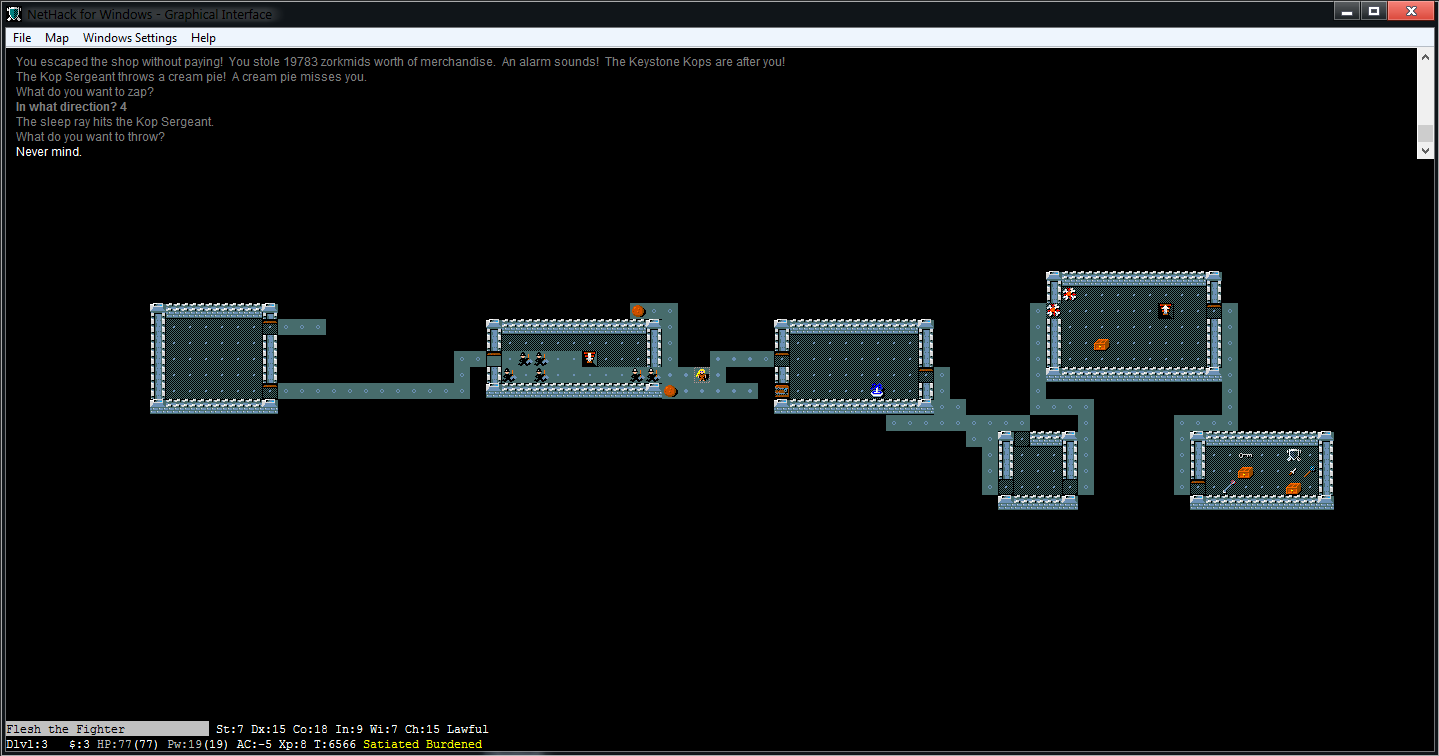
Task: Click the 'Never mind.' message
Action: coord(49,152)
